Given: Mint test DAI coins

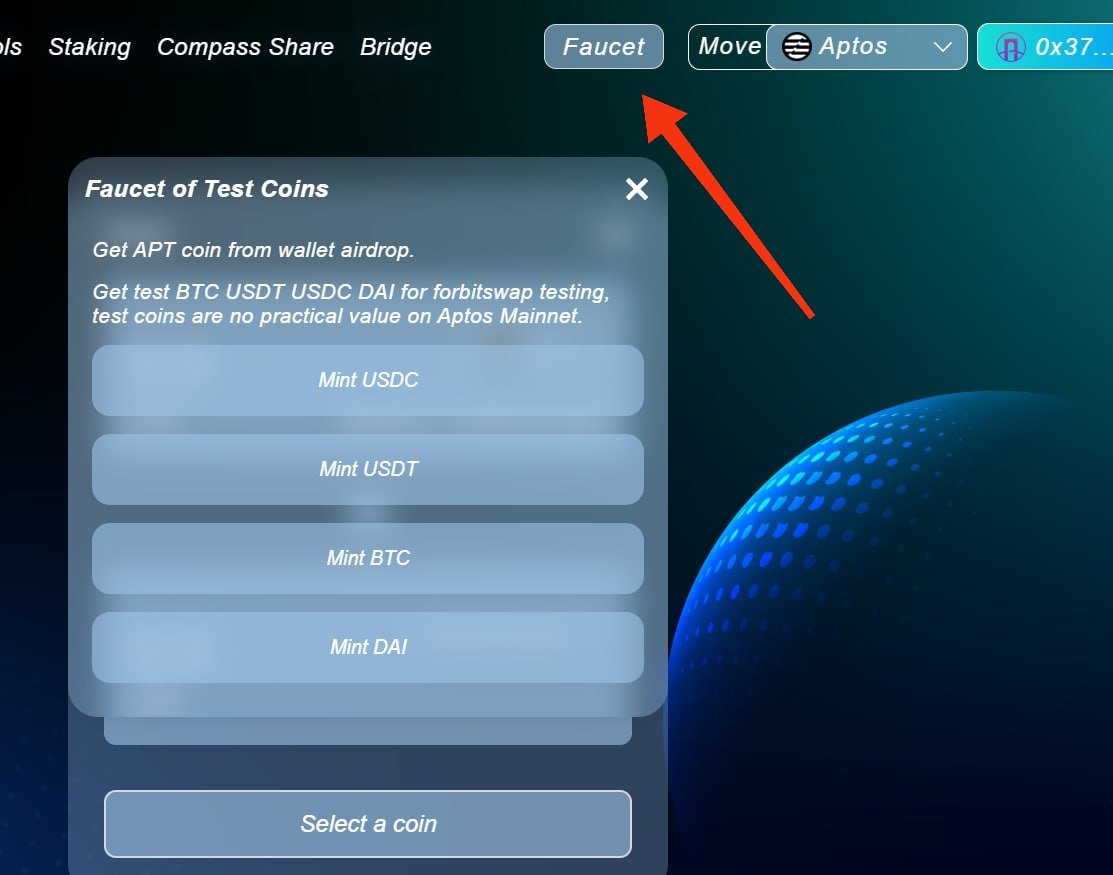Looking at the screenshot, I should (368, 647).
